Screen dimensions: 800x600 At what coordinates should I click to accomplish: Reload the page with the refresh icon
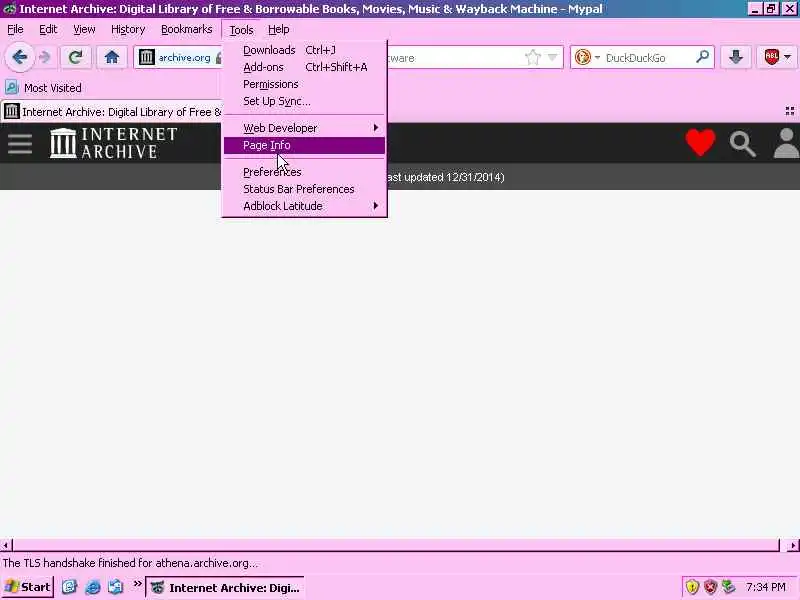point(76,58)
